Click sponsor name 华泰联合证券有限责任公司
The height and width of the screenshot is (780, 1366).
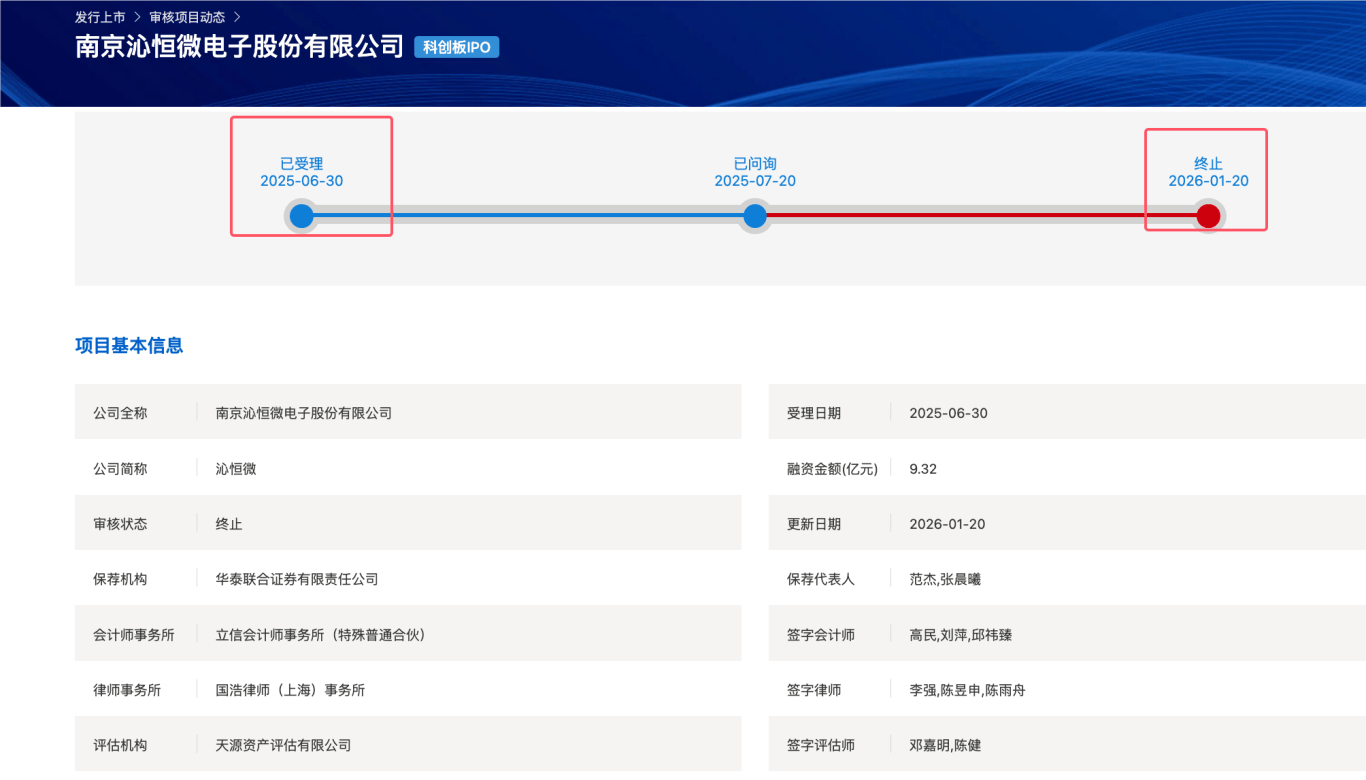click(x=297, y=579)
